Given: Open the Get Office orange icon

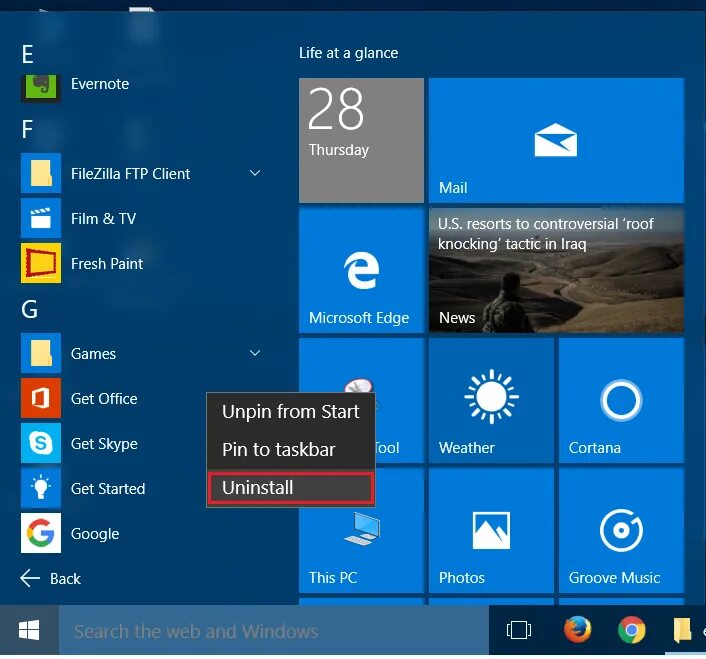Looking at the screenshot, I should (x=41, y=398).
